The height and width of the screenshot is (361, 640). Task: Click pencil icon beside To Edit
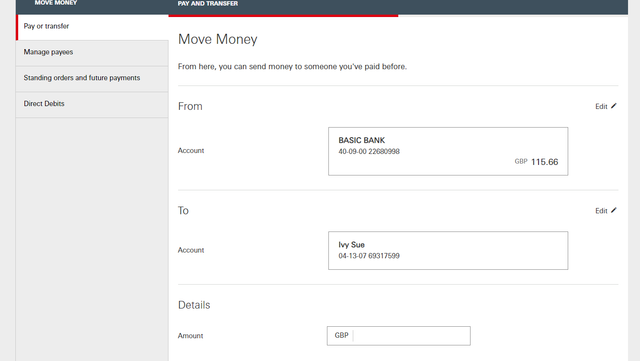613,210
